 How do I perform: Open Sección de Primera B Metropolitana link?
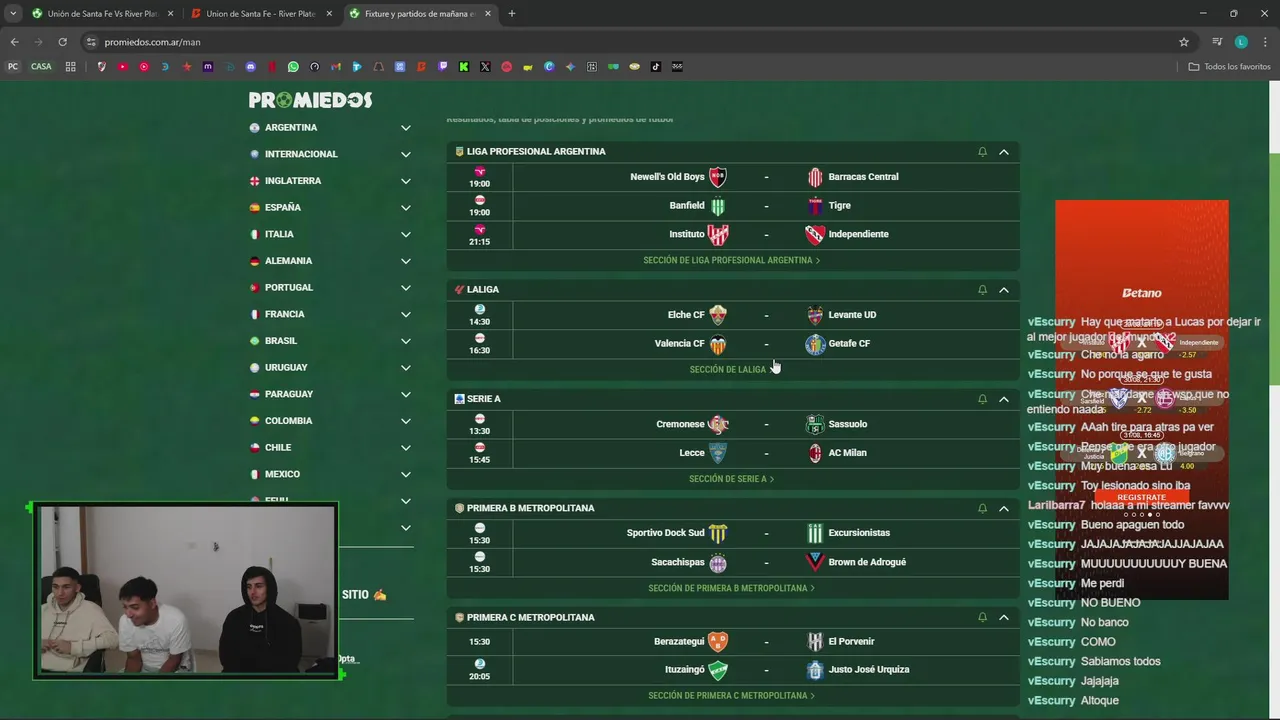click(x=732, y=588)
